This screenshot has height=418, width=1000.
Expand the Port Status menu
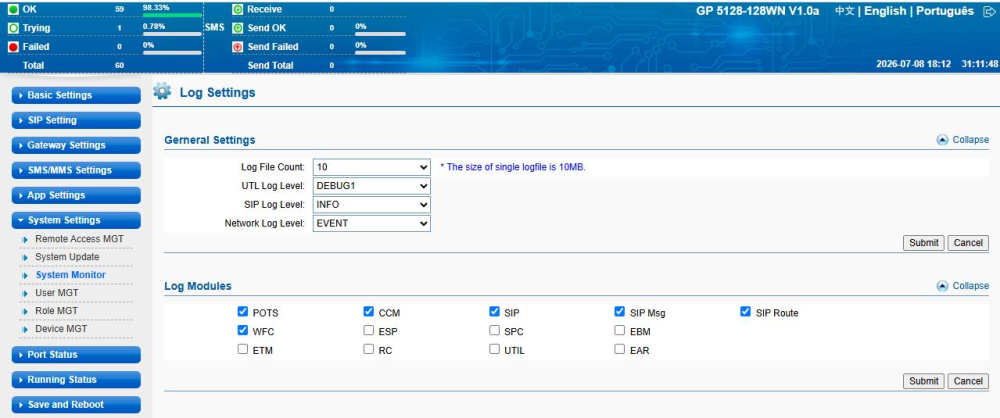(x=77, y=354)
